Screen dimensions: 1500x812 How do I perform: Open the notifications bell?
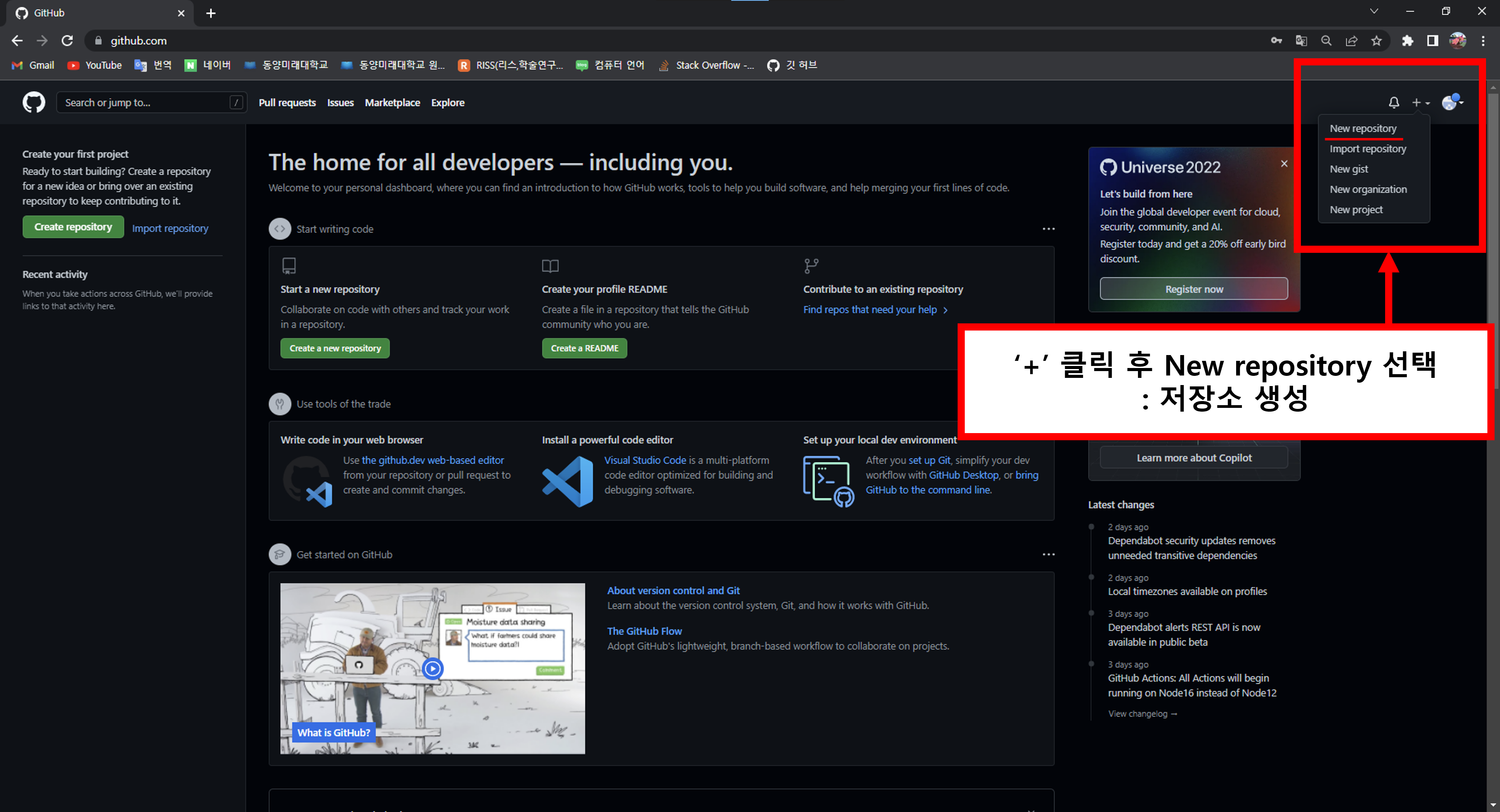click(x=1393, y=103)
